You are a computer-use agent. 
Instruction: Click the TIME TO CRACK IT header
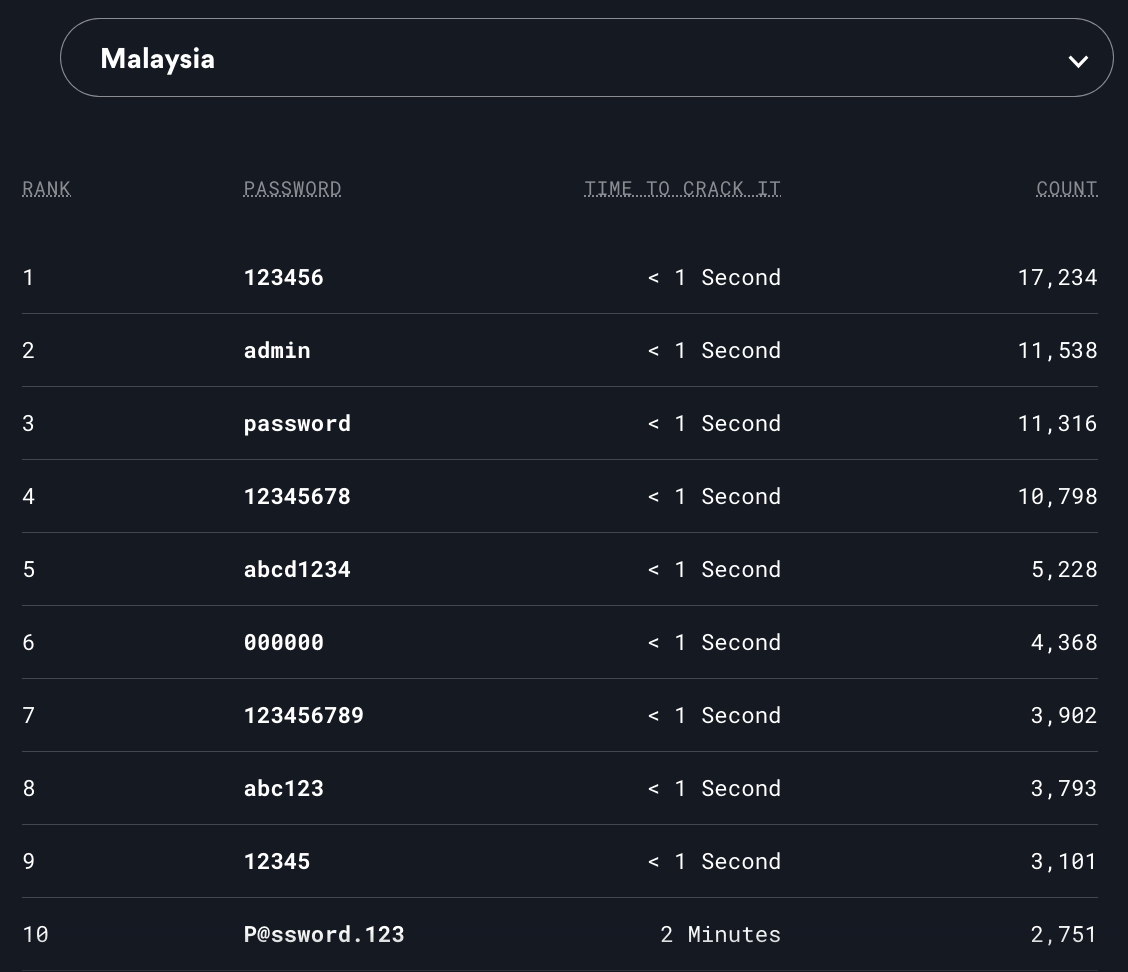(682, 188)
